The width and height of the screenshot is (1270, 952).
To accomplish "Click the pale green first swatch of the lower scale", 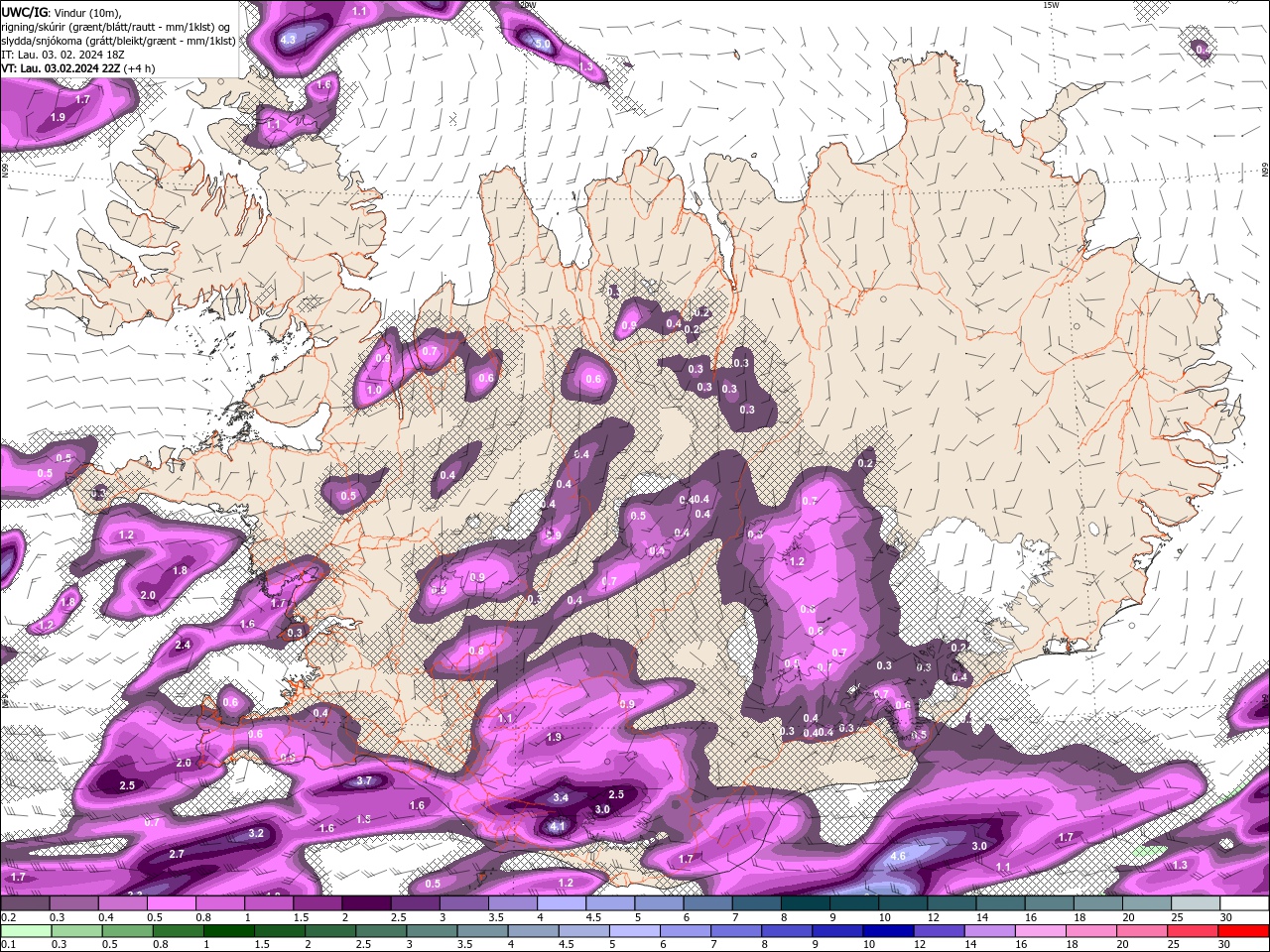I will point(25,931).
